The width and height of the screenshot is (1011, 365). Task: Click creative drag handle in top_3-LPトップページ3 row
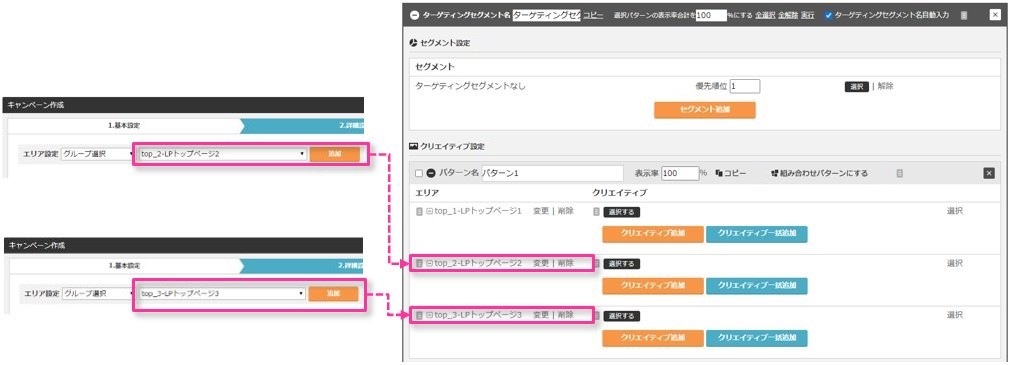(x=596, y=316)
